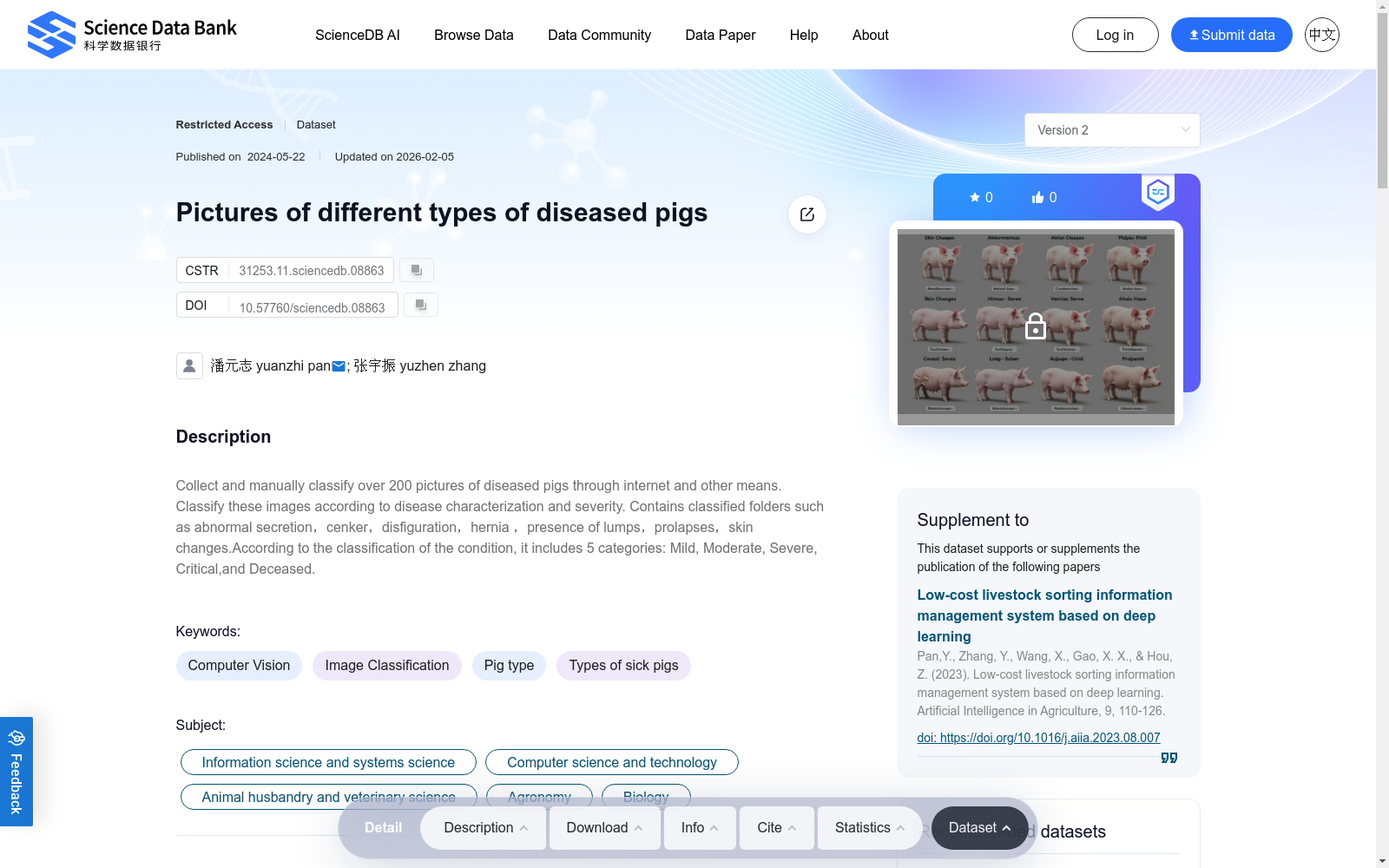This screenshot has height=868, width=1389.
Task: Open Data Community menu
Action: point(599,35)
